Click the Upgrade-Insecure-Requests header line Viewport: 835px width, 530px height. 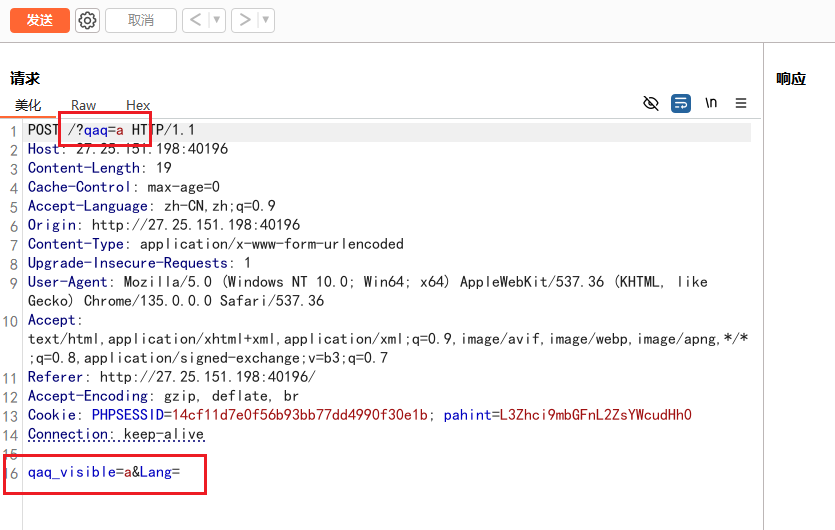pyautogui.click(x=139, y=263)
